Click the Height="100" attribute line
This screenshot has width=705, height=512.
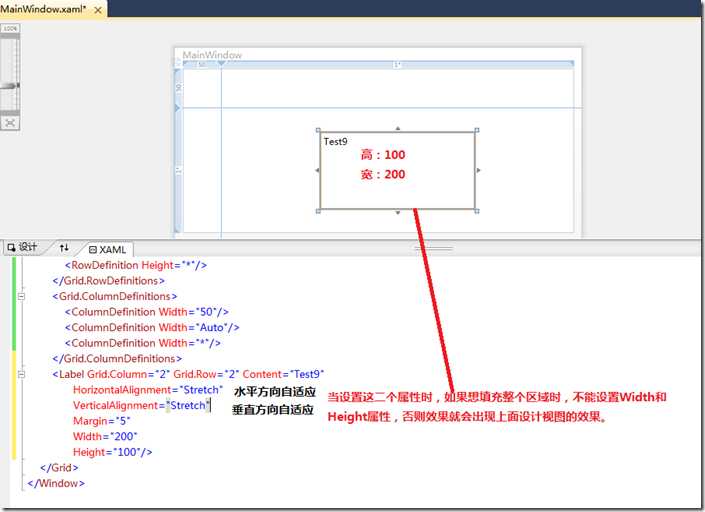[112, 452]
